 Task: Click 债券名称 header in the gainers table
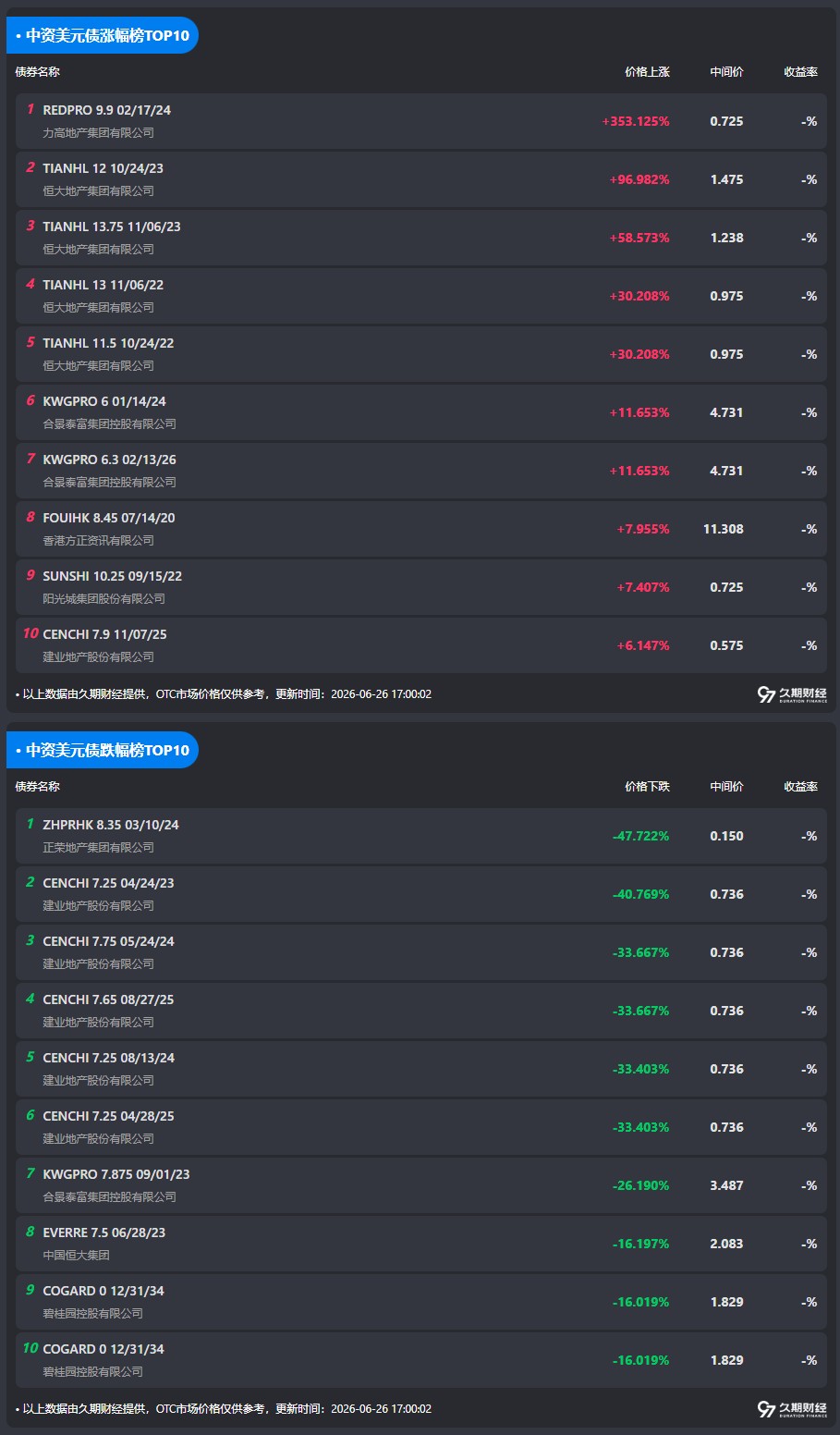pyautogui.click(x=38, y=71)
